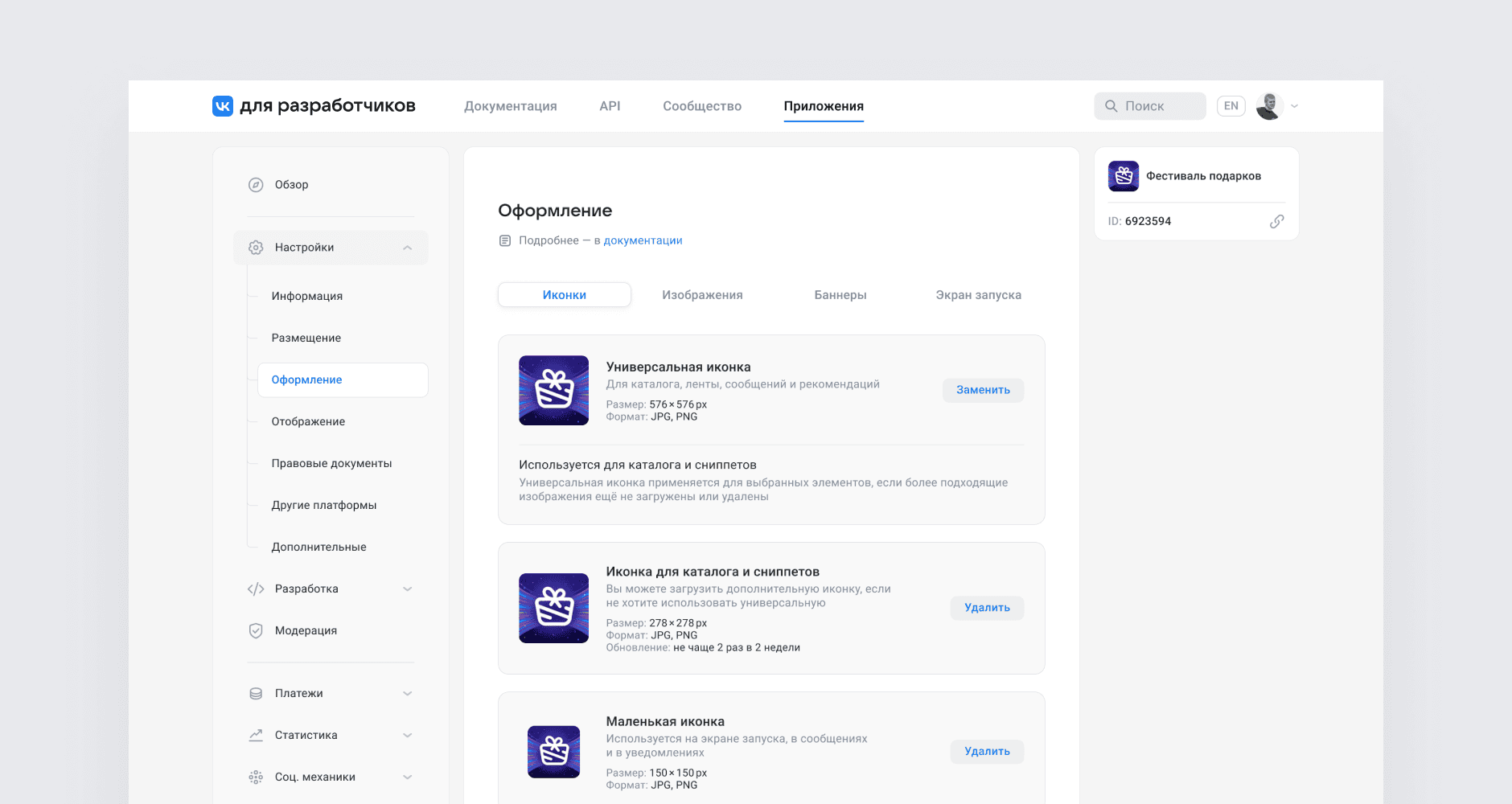Click the Фестиваль подарков app name

click(x=1203, y=176)
